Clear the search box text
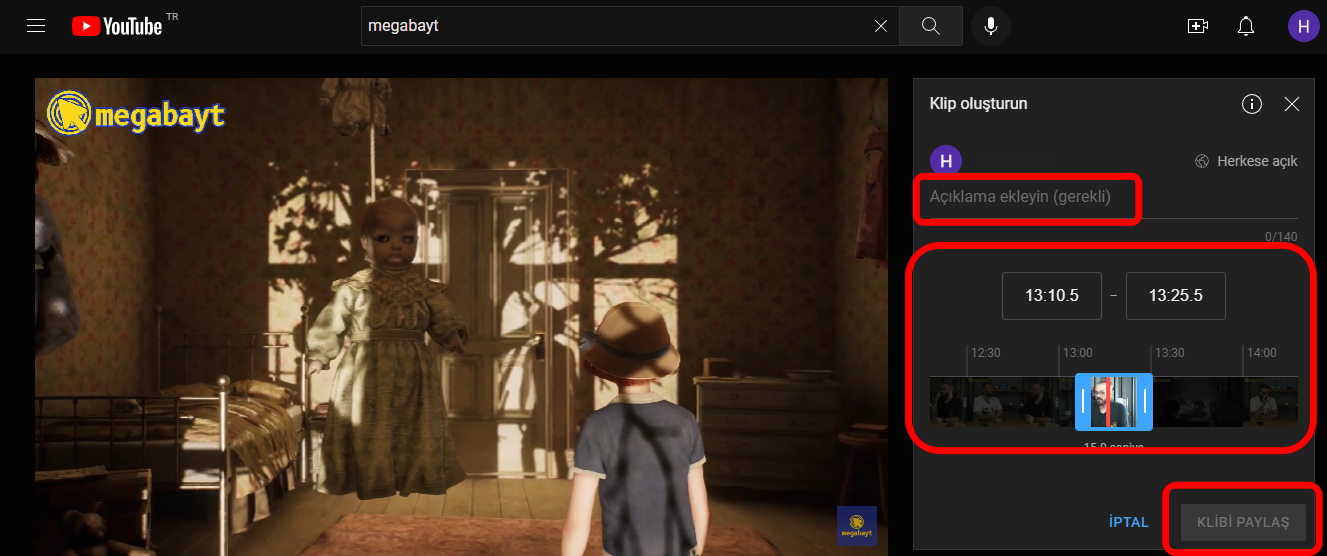Viewport: 1327px width, 556px height. (880, 26)
